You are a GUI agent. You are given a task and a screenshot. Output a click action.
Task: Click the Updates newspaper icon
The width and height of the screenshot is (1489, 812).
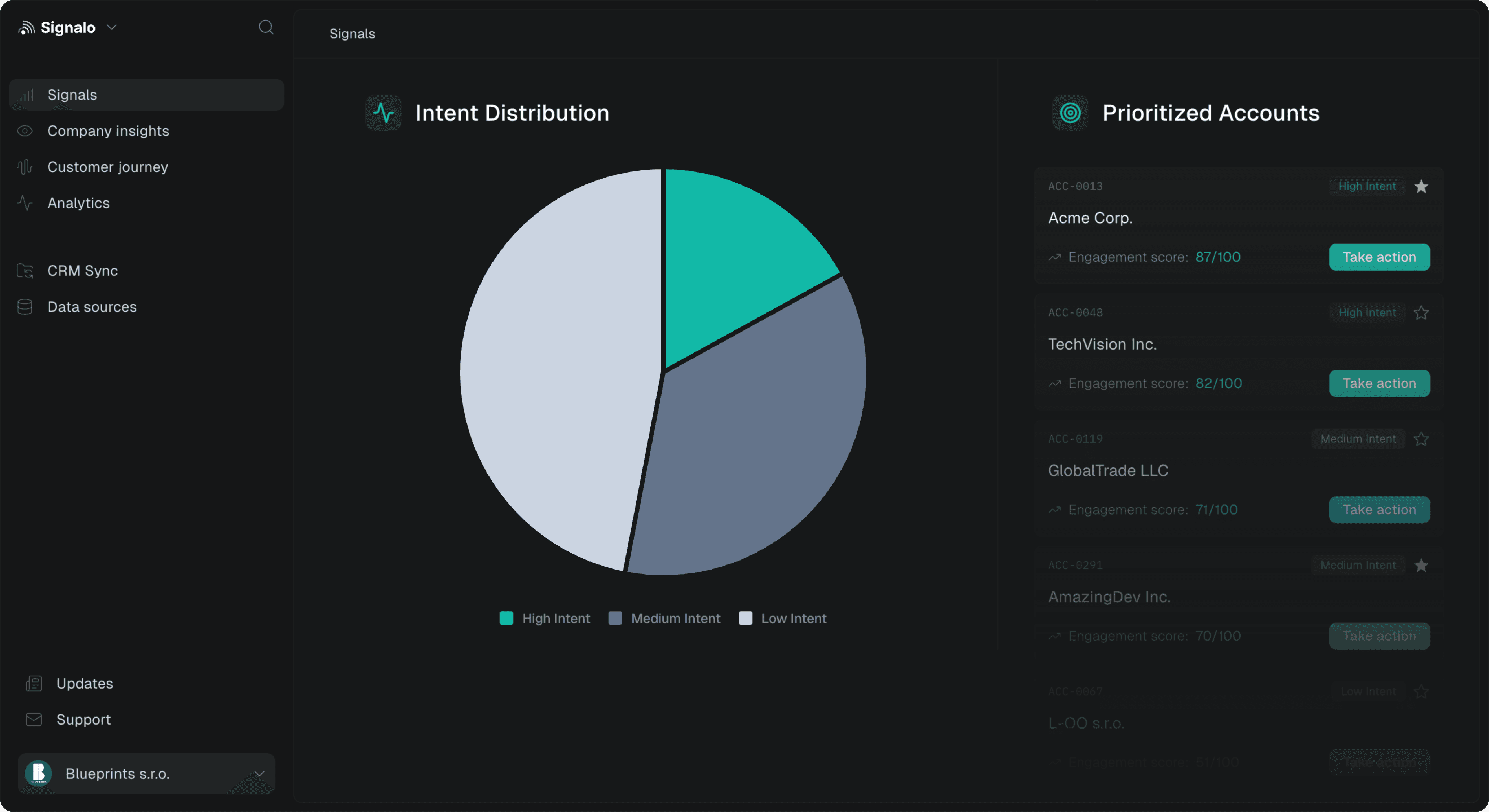pyautogui.click(x=34, y=683)
